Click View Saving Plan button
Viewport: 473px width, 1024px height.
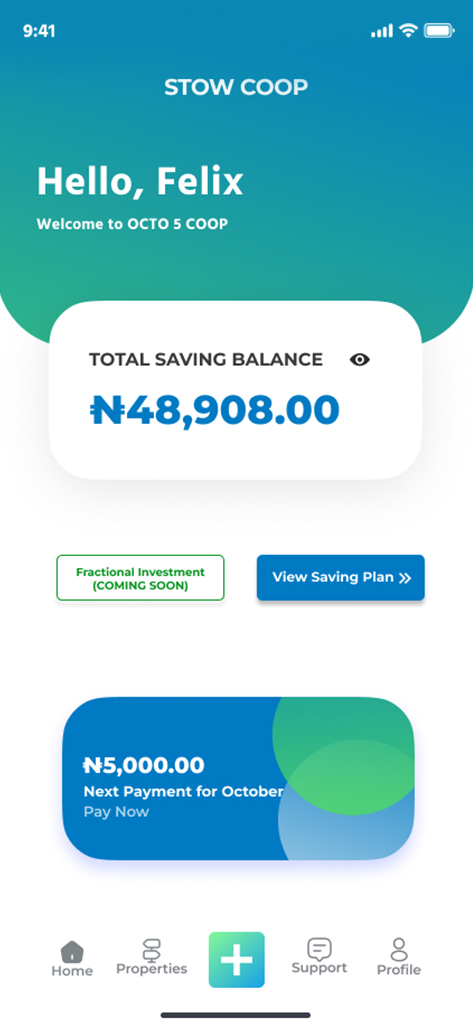click(x=340, y=577)
